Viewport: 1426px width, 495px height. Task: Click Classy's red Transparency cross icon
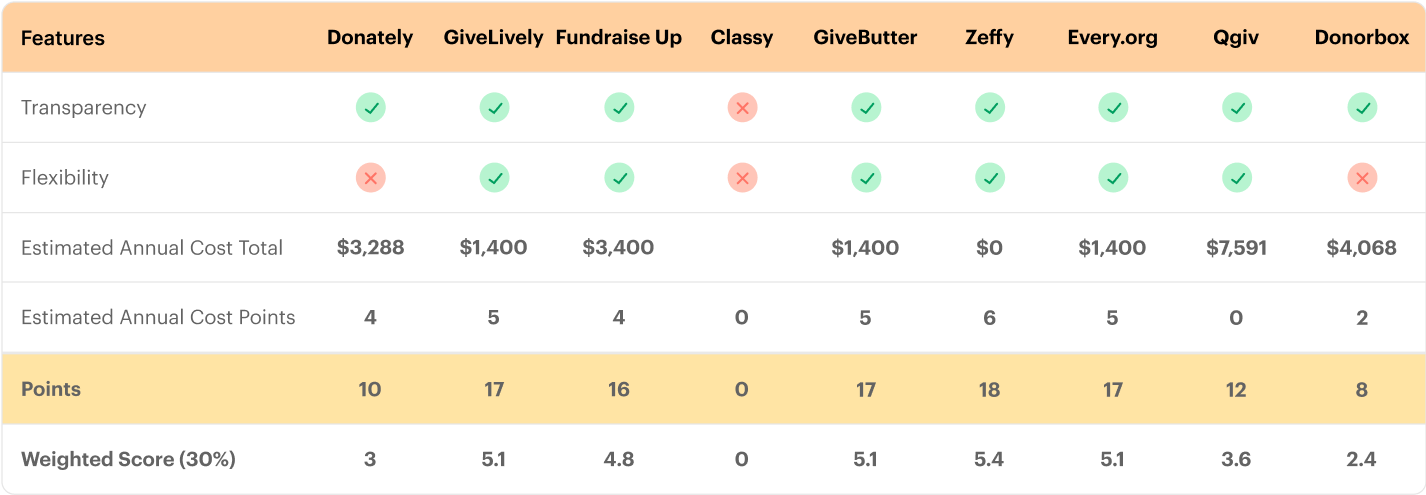(x=742, y=107)
